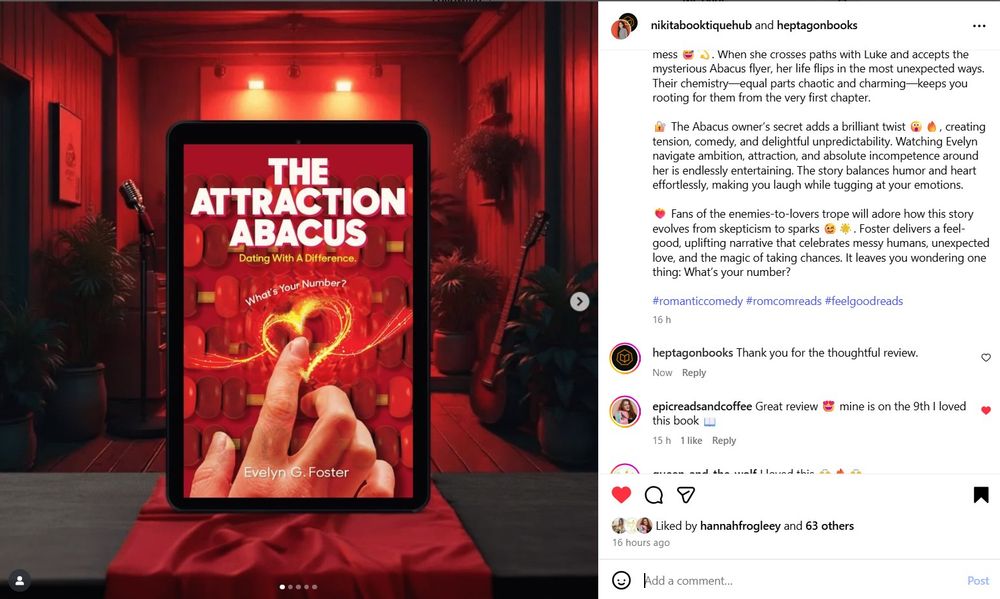
Task: Reply to heptagonbooks comment
Action: pyautogui.click(x=694, y=373)
